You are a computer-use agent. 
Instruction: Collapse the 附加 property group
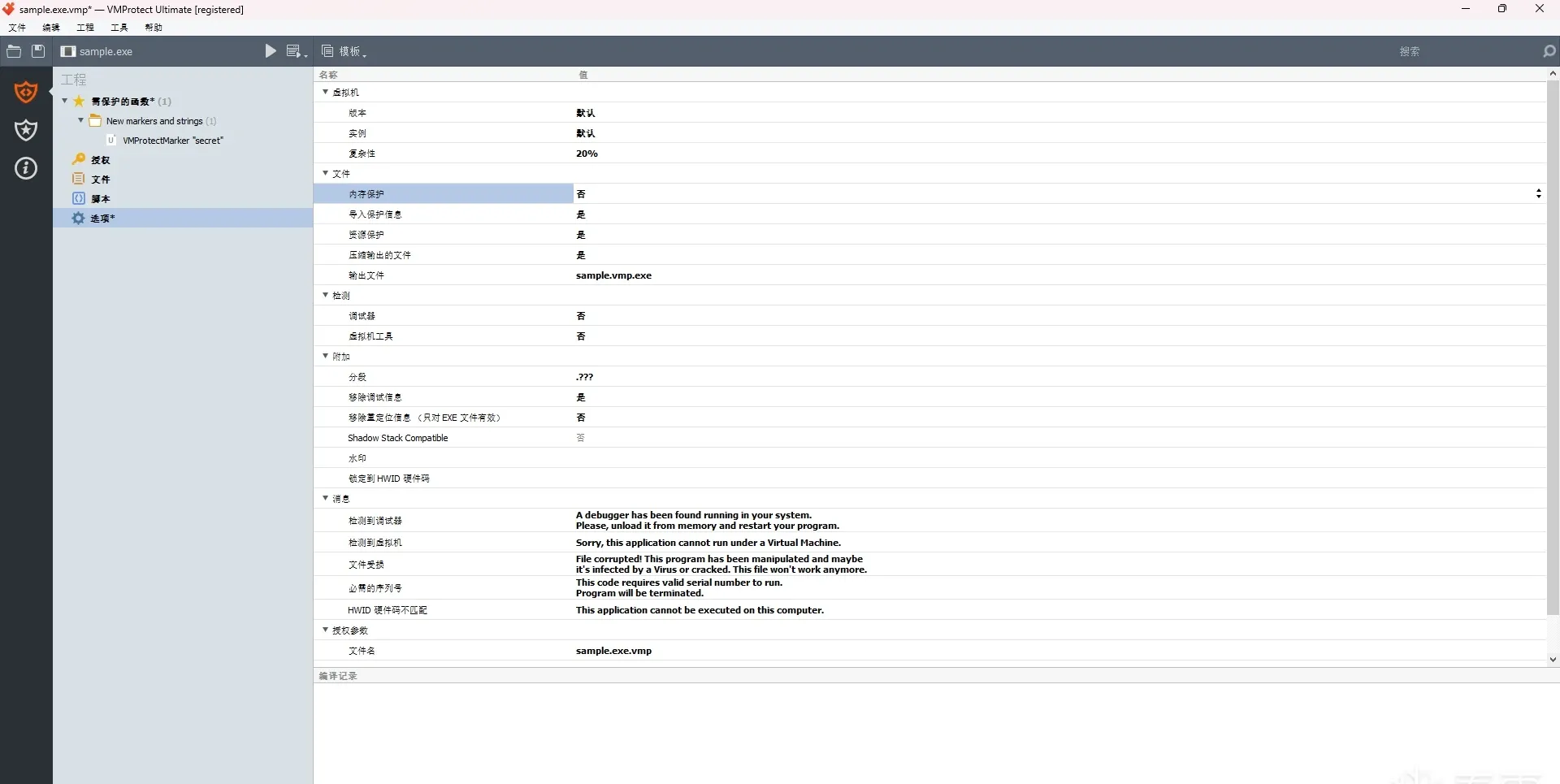tap(326, 356)
